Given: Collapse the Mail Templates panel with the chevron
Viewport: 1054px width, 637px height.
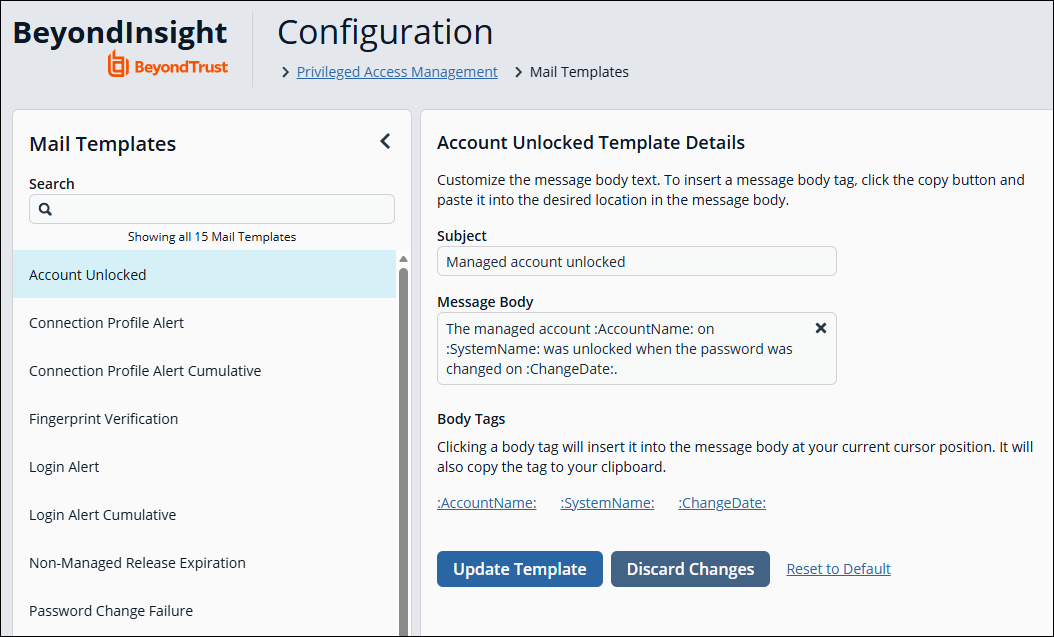Looking at the screenshot, I should (385, 141).
